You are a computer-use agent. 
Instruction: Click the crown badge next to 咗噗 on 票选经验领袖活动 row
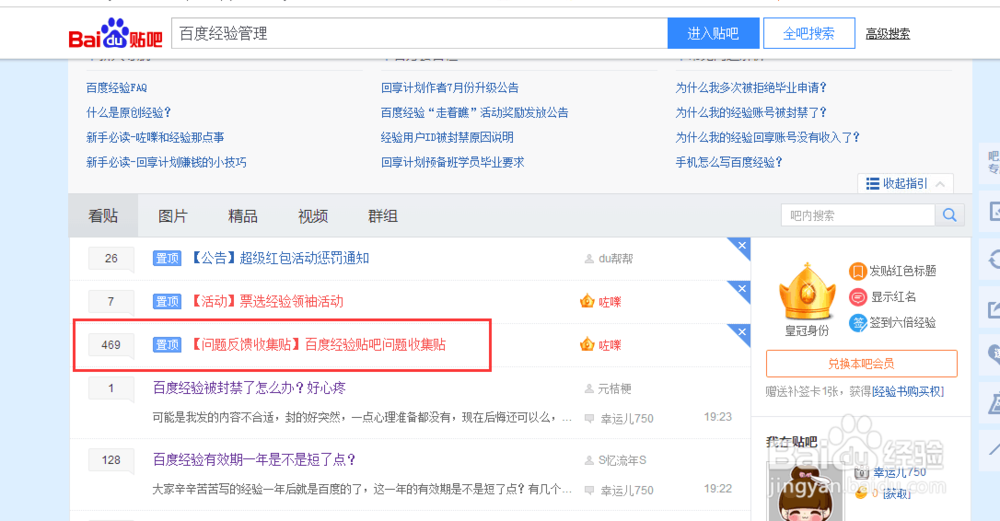(587, 301)
